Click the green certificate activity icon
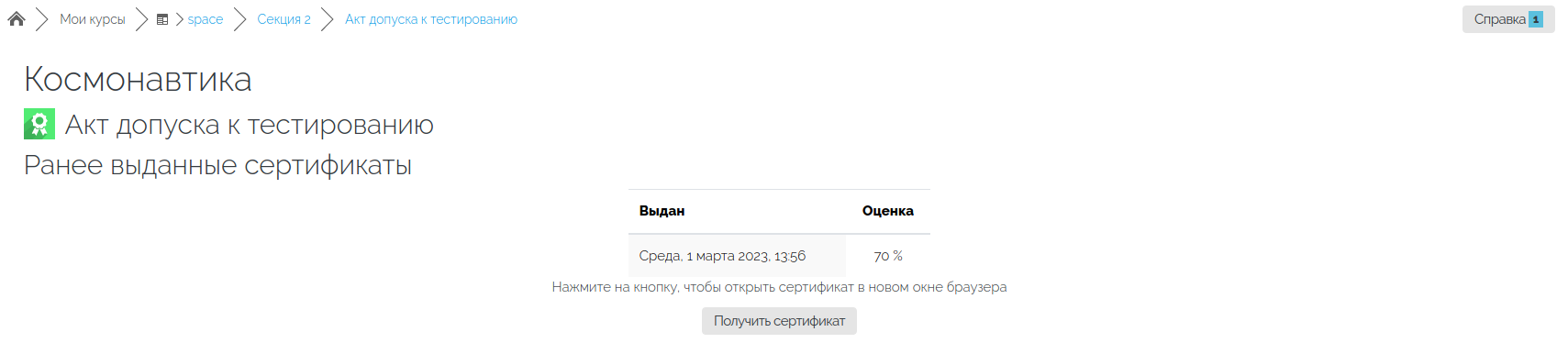Image resolution: width=1568 pixels, height=354 pixels. 39,124
